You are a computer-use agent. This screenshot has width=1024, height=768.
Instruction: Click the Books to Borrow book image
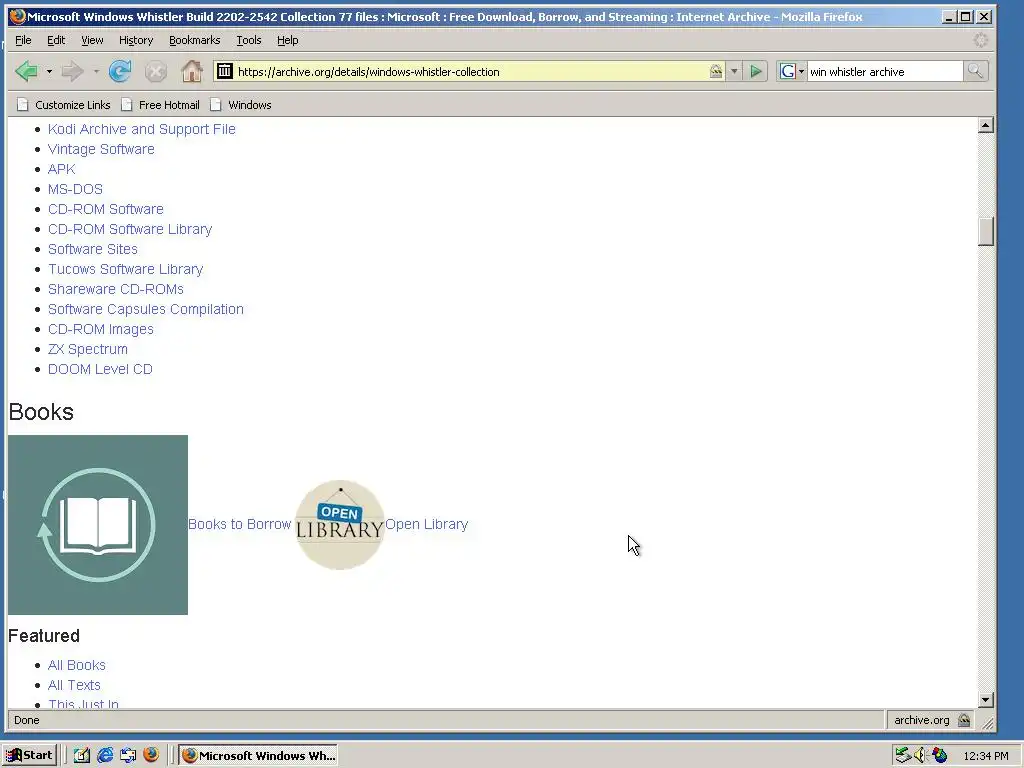pos(98,525)
